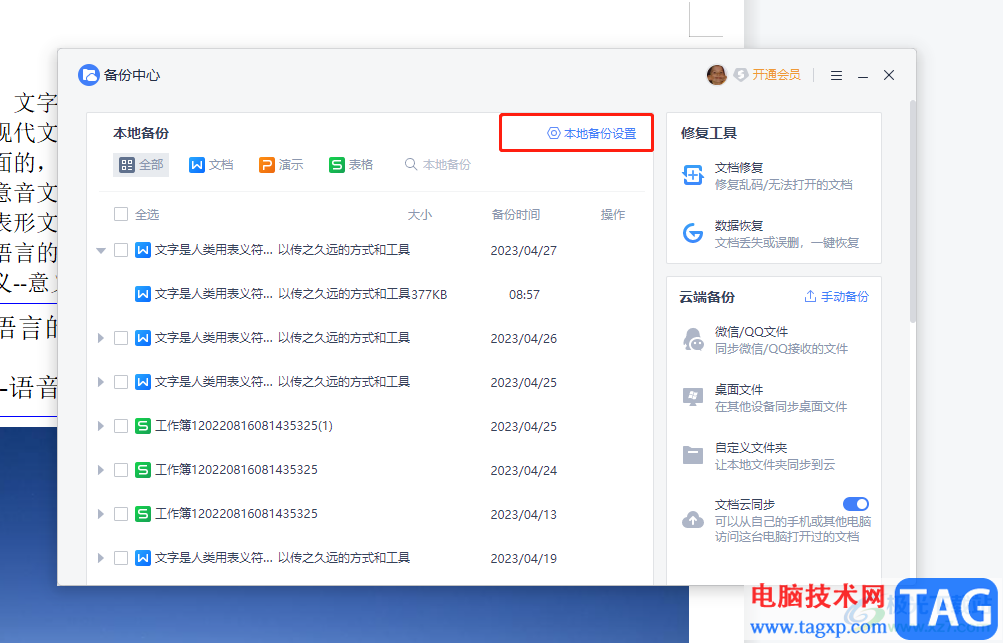The width and height of the screenshot is (1003, 643).
Task: Click the 文档修复 repair icon
Action: (693, 175)
